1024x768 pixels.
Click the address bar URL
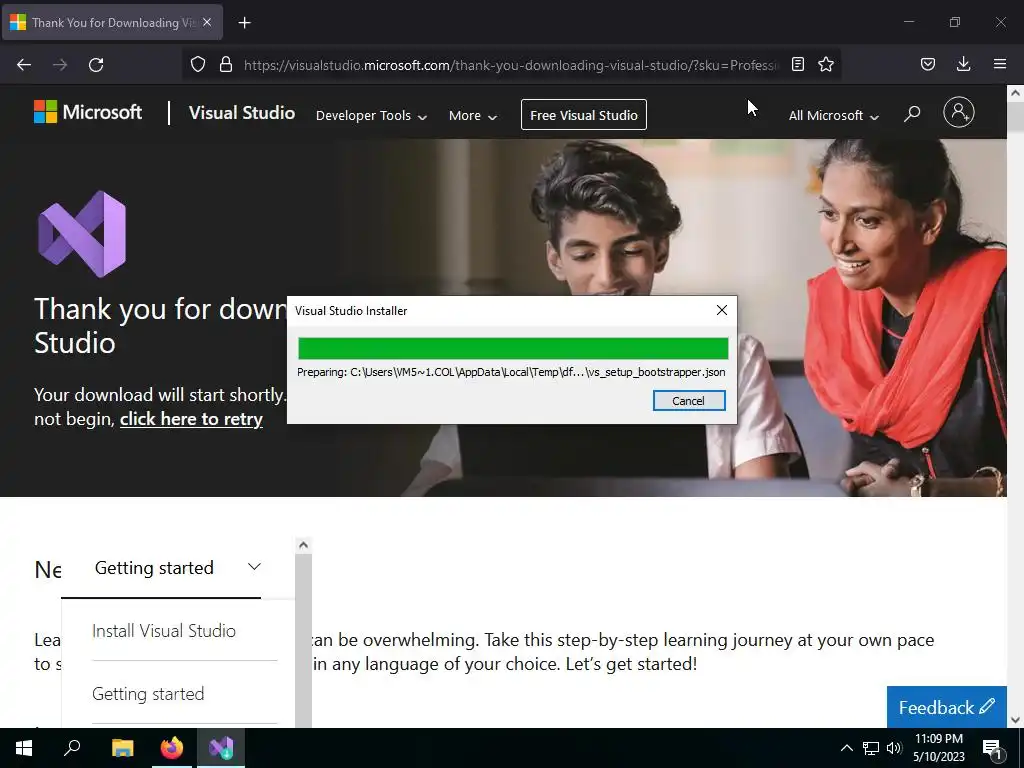click(x=511, y=65)
